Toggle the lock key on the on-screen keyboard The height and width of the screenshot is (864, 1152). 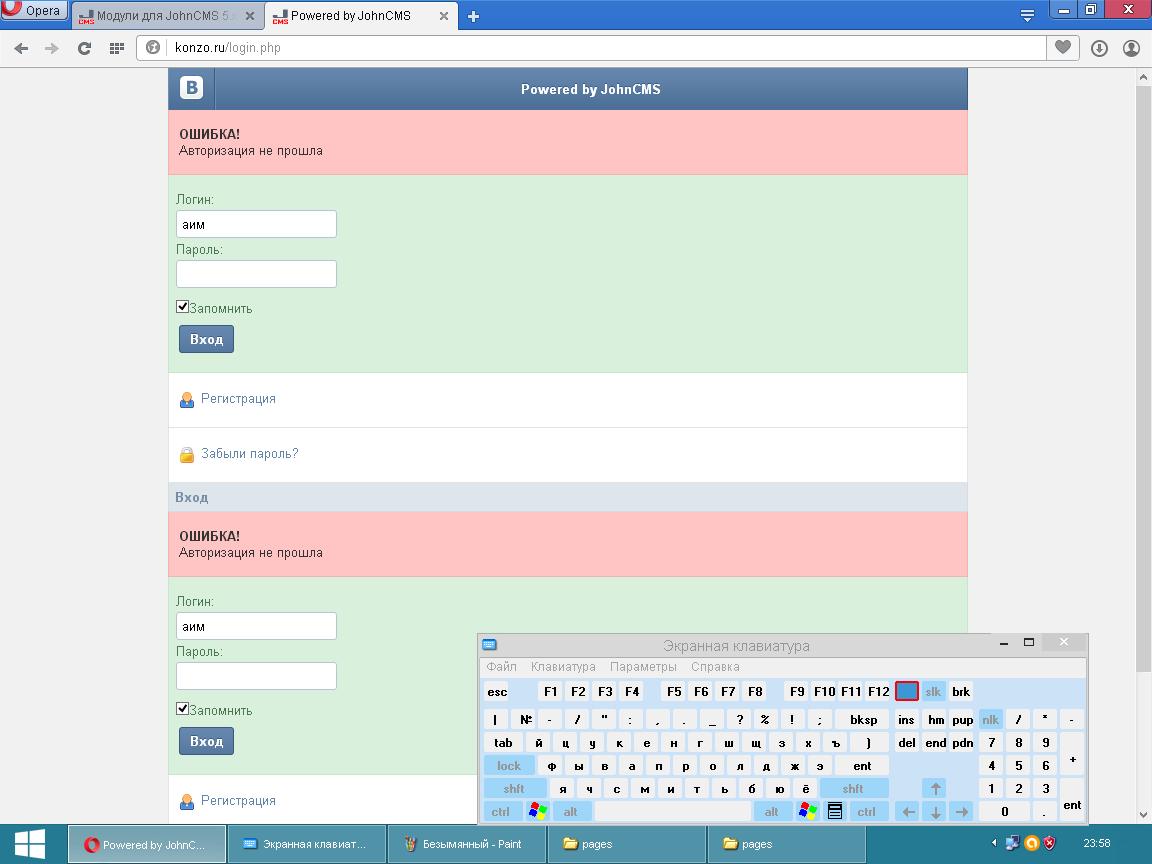tap(508, 766)
